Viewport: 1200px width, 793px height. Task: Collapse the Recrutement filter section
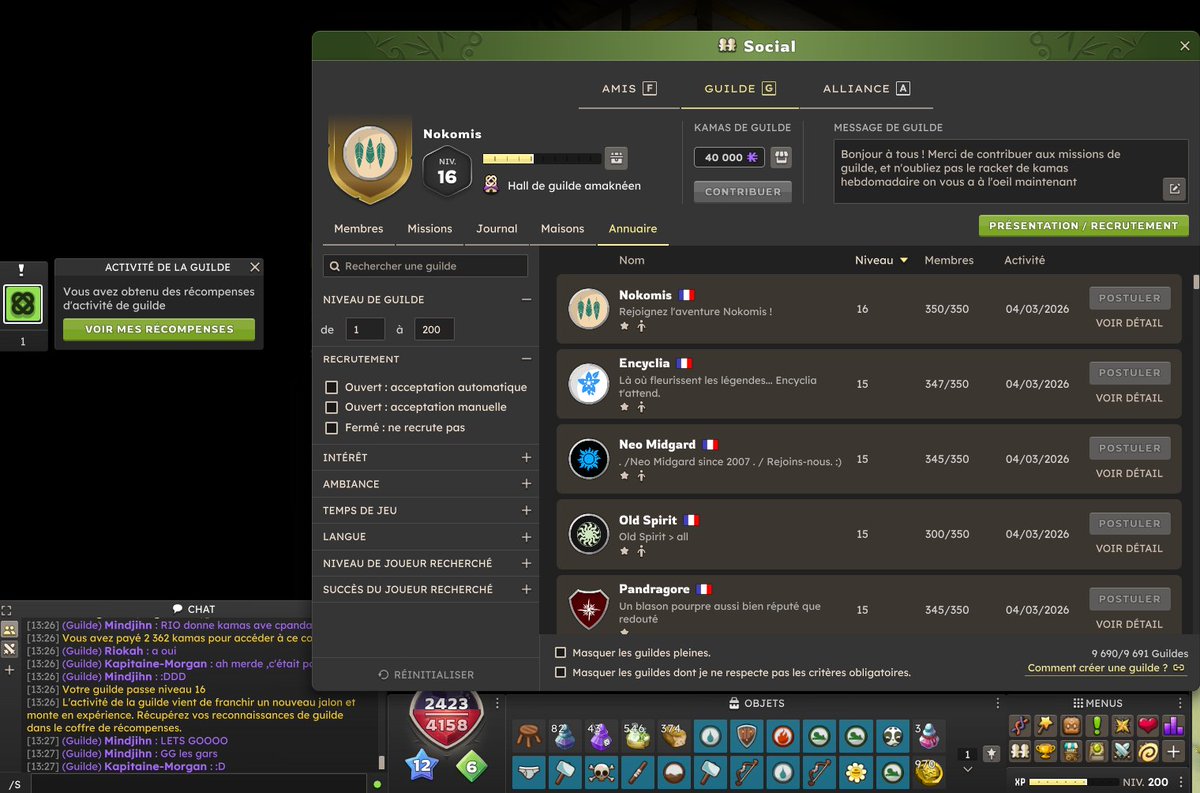[x=526, y=359]
